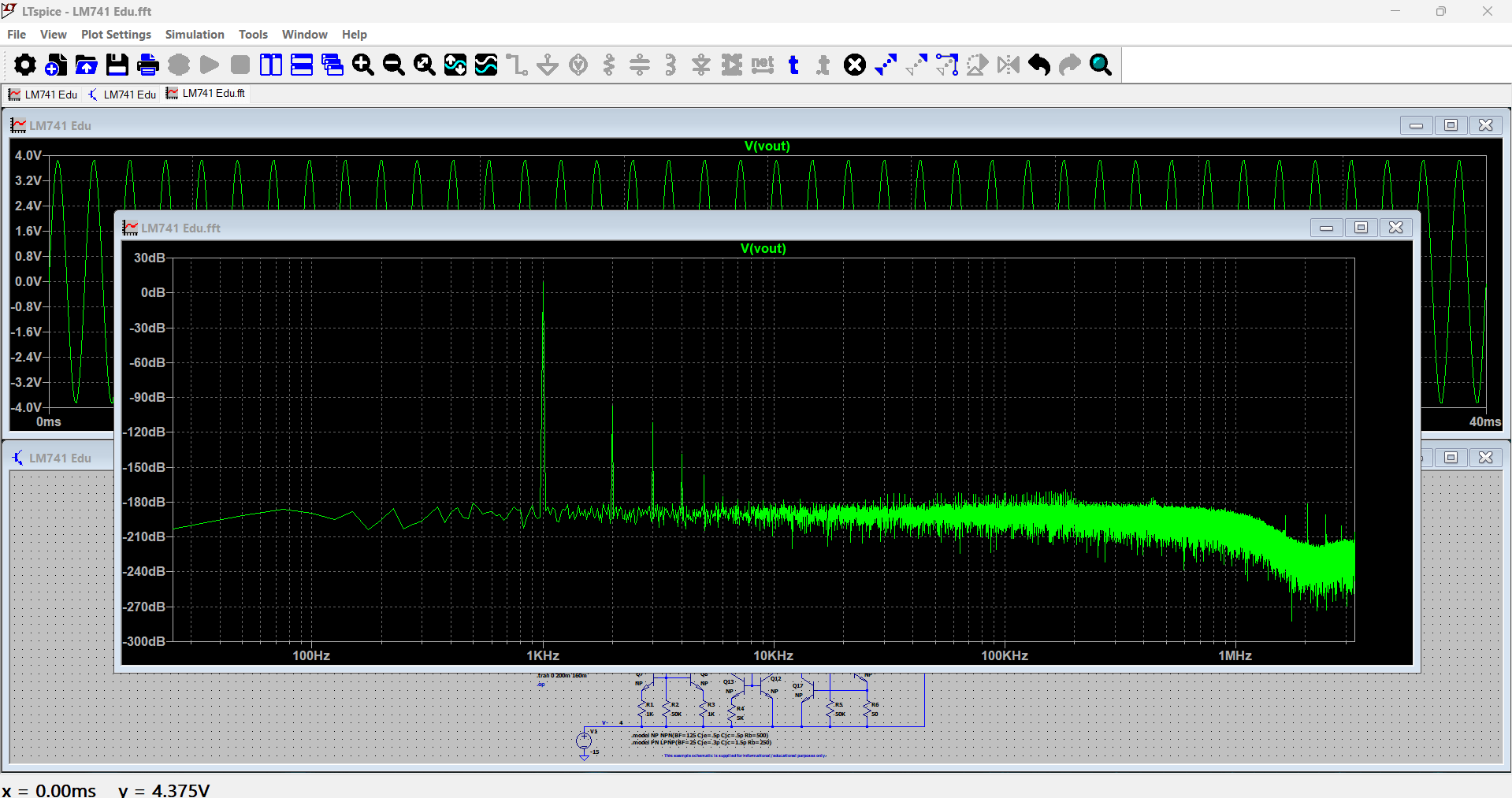Zoom to fit the plot
Viewport: 1512px width, 798px height.
425,65
